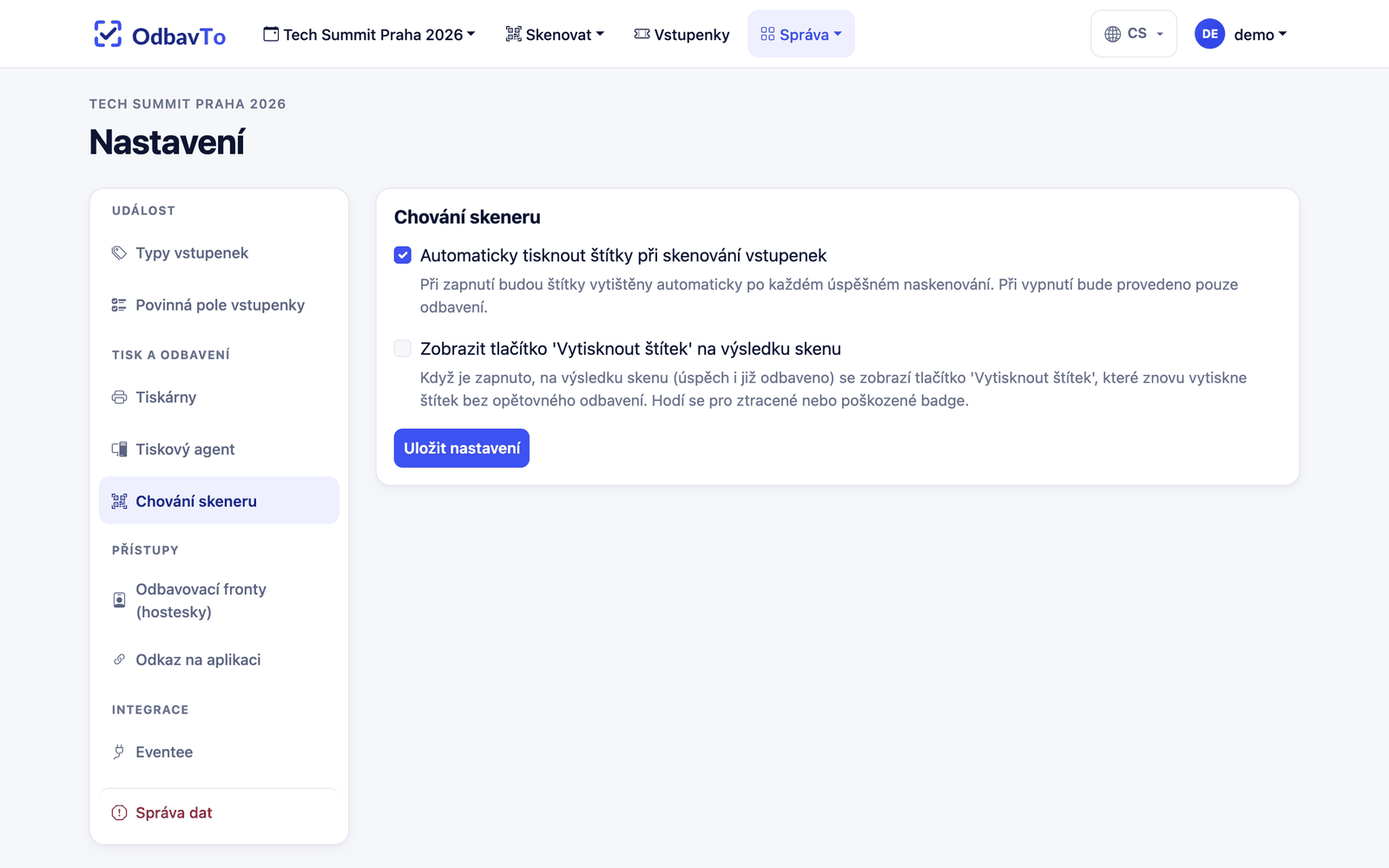Click the printer icon of Tiskárny
The image size is (1389, 868).
point(119,397)
